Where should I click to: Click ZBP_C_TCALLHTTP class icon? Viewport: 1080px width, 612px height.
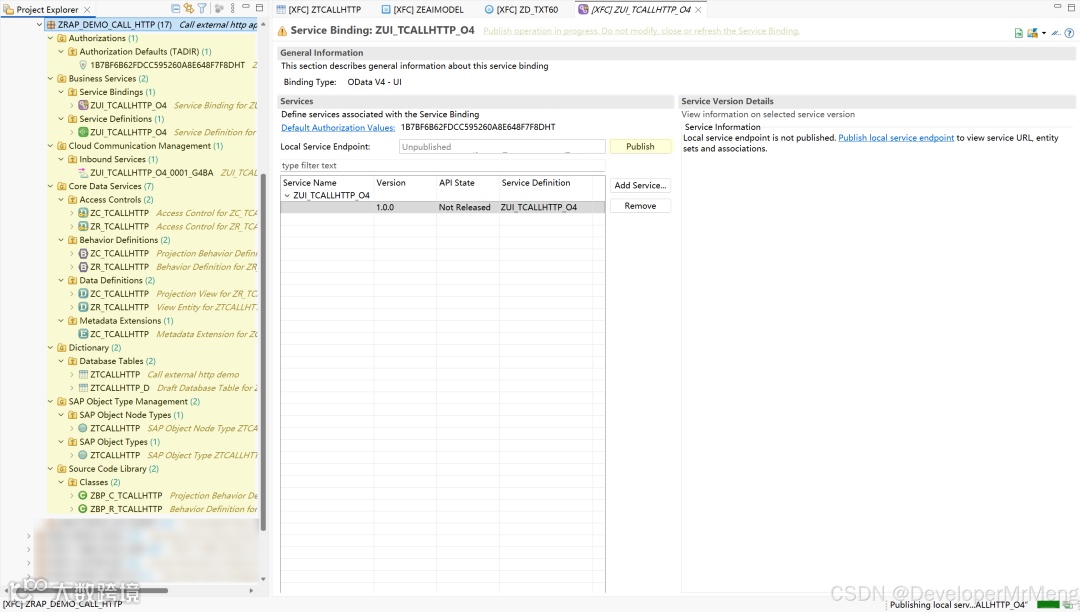coord(83,496)
